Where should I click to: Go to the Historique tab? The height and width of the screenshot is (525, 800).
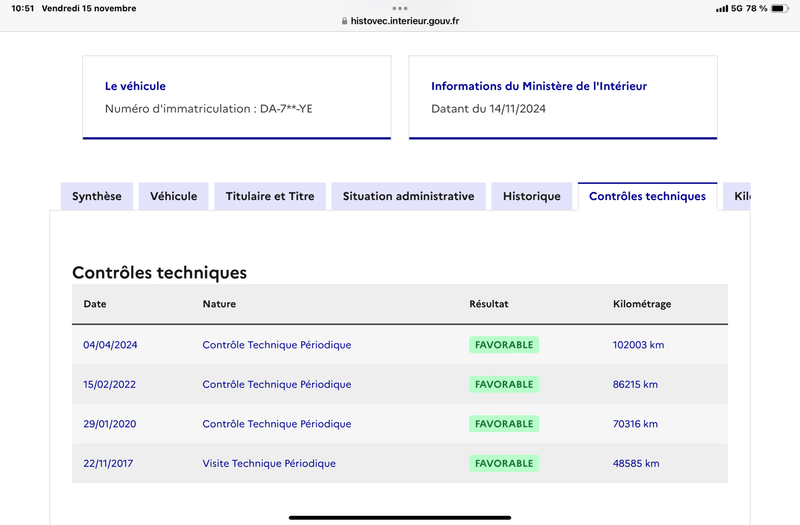point(532,196)
